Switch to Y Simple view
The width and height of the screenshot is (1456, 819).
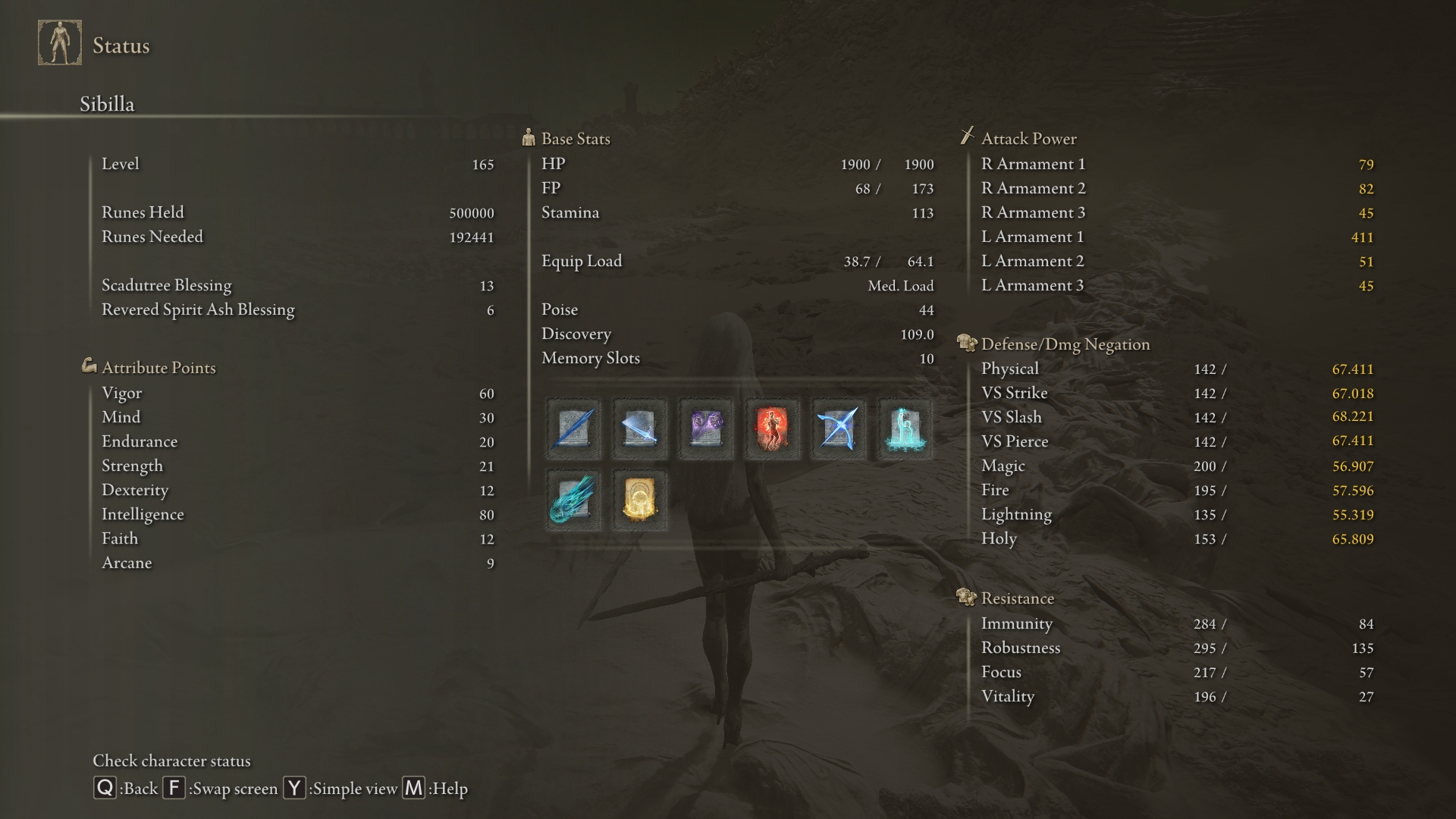click(294, 788)
